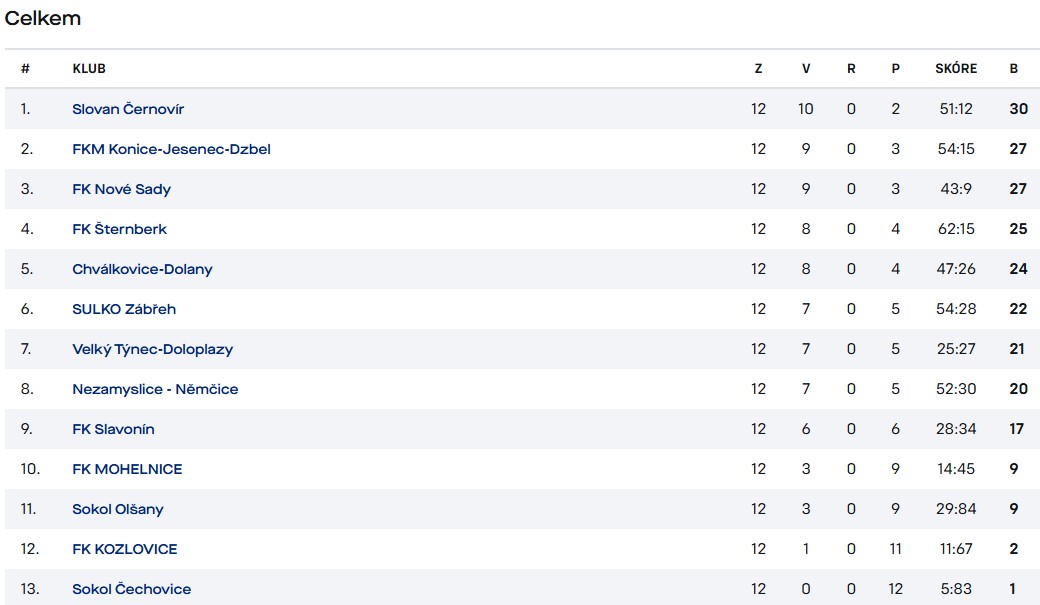The height and width of the screenshot is (605, 1040).
Task: Select the Chválkovice-Dolany club link
Action: [x=143, y=269]
